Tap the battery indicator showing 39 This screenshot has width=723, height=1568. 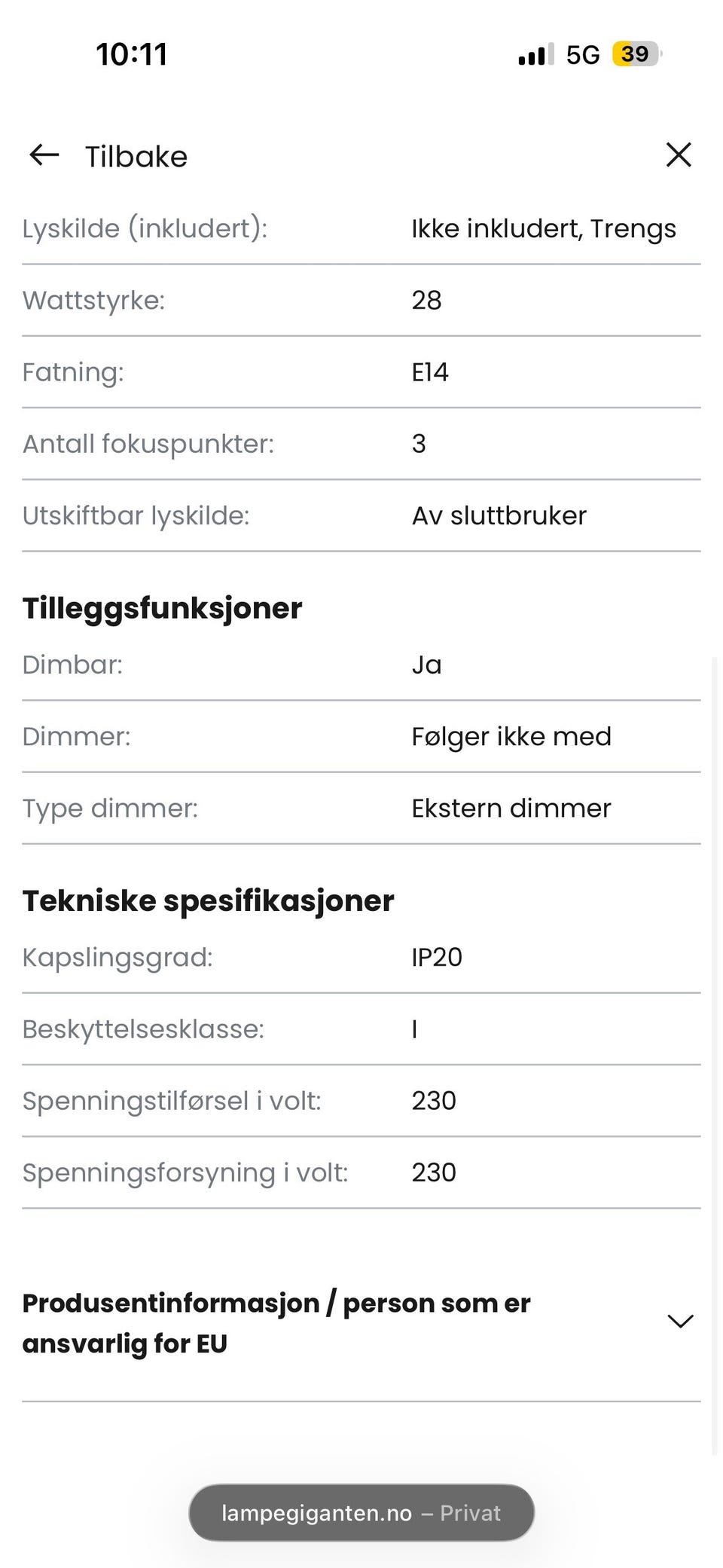point(636,54)
